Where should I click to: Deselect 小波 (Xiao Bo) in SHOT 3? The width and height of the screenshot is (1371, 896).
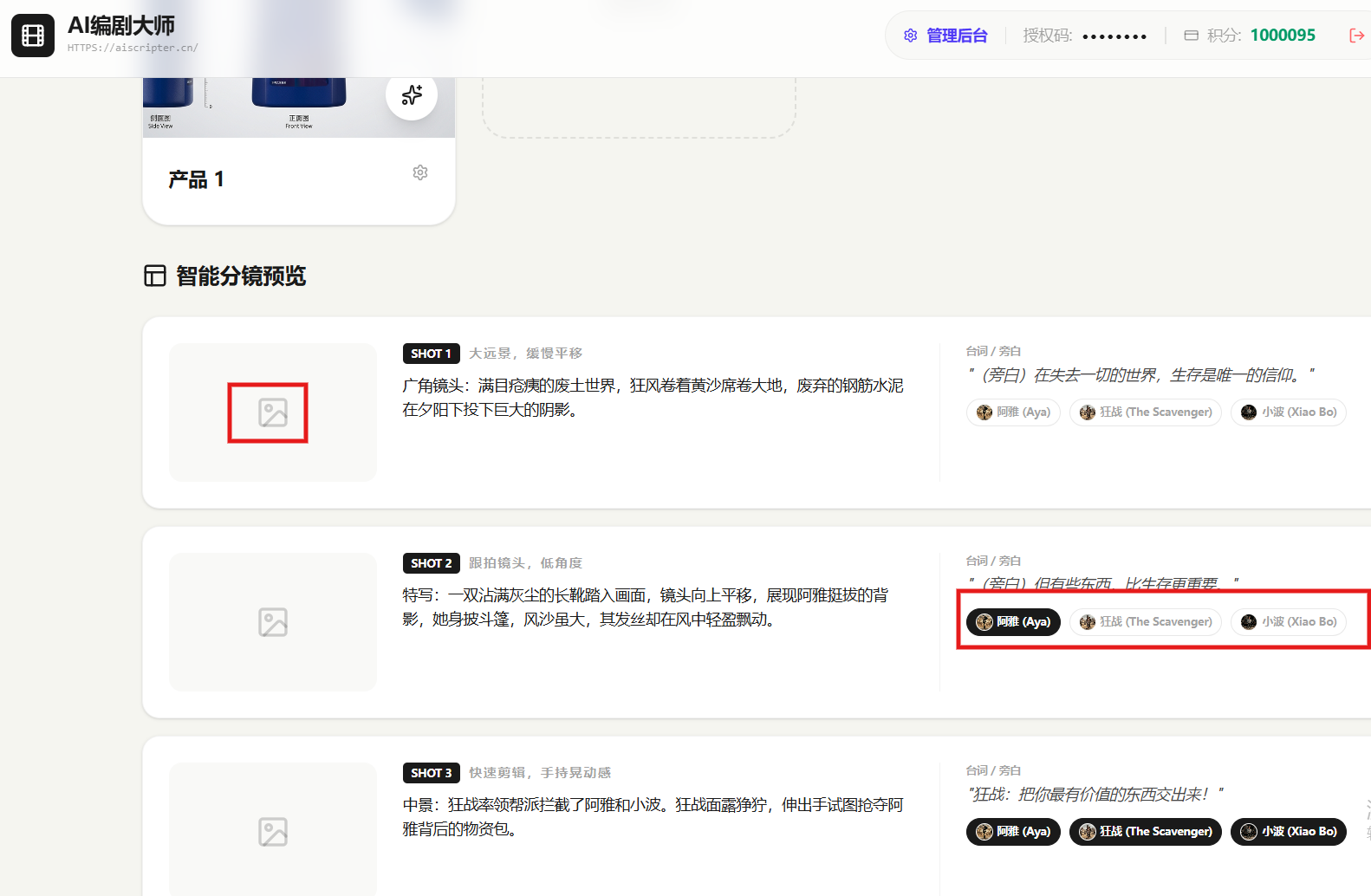[1289, 832]
